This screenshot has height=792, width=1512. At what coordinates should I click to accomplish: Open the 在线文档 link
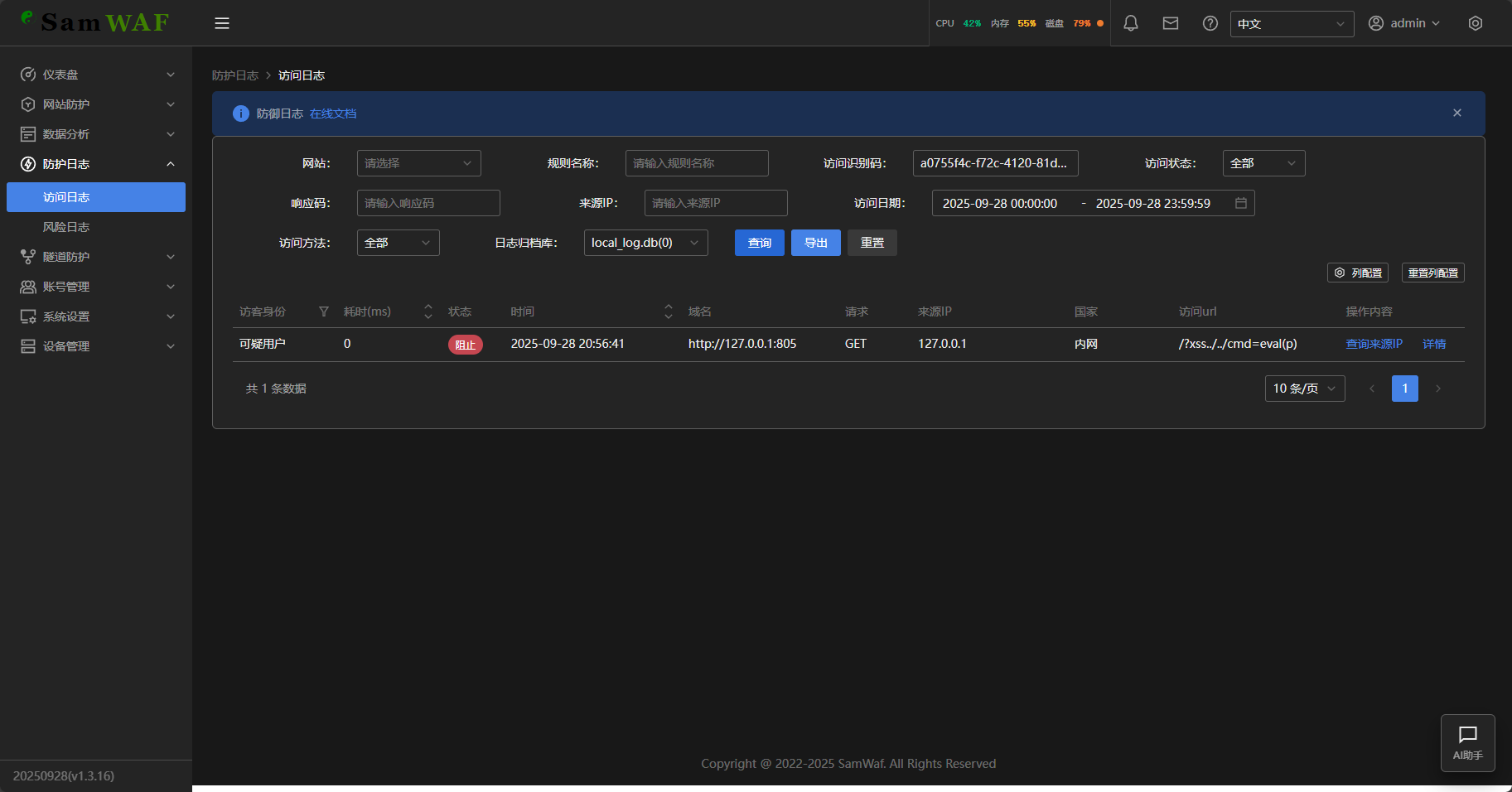point(333,113)
